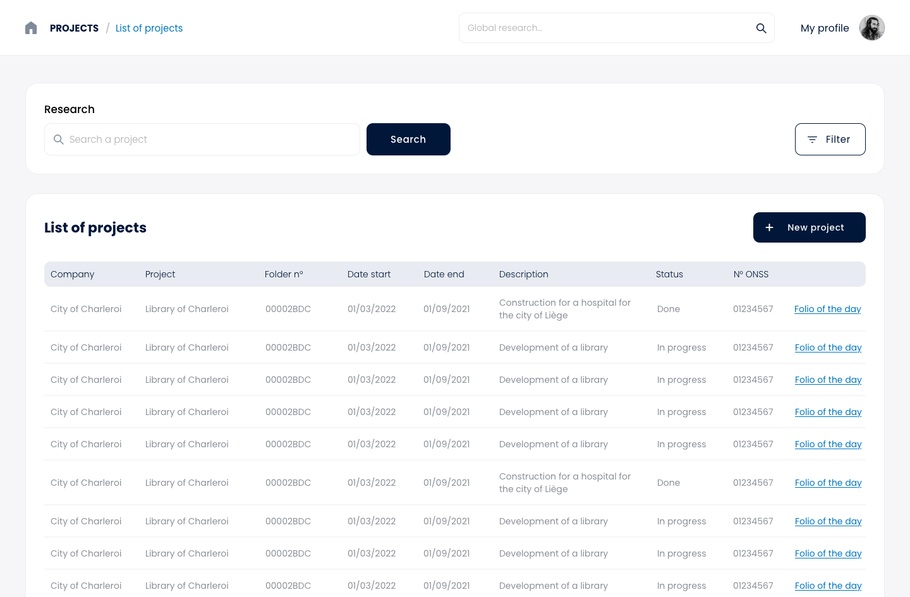The image size is (910, 597).
Task: Select List of projects breadcrumb
Action: (x=149, y=28)
